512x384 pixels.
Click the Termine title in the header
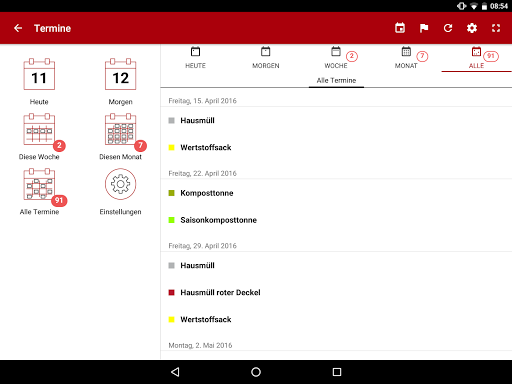pos(52,28)
